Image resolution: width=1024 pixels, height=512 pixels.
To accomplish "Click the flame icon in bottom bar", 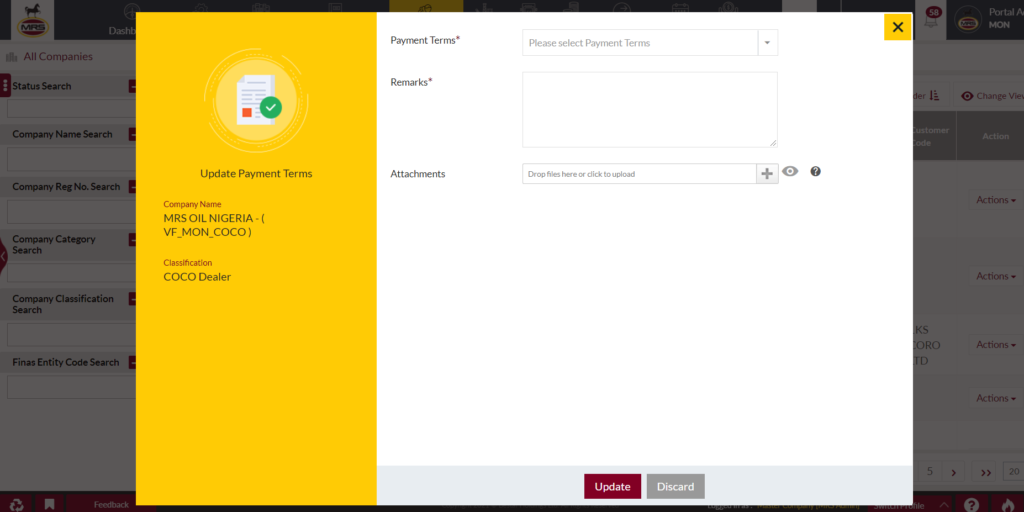I will (1008, 504).
